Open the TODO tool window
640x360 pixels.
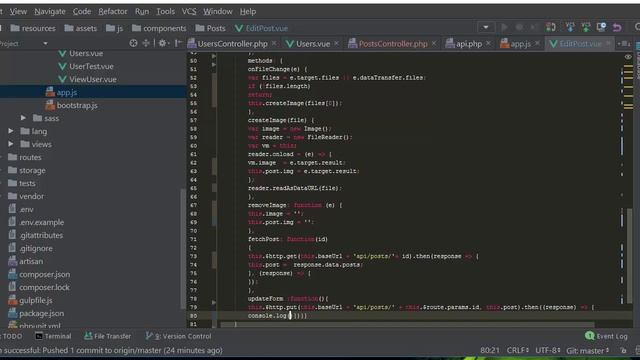click(11, 336)
